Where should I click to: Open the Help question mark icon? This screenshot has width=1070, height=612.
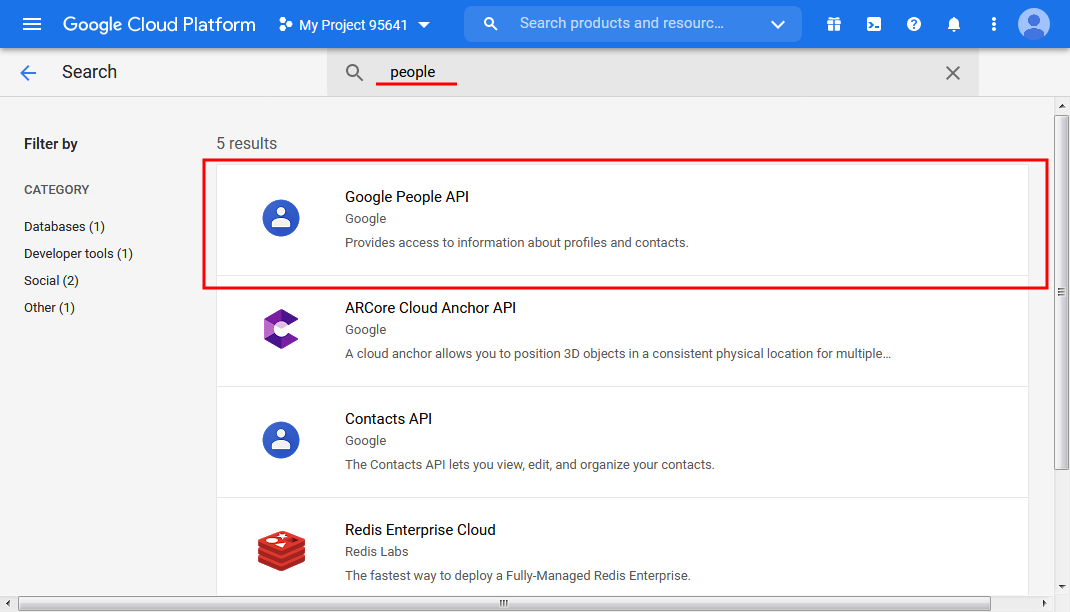click(914, 25)
